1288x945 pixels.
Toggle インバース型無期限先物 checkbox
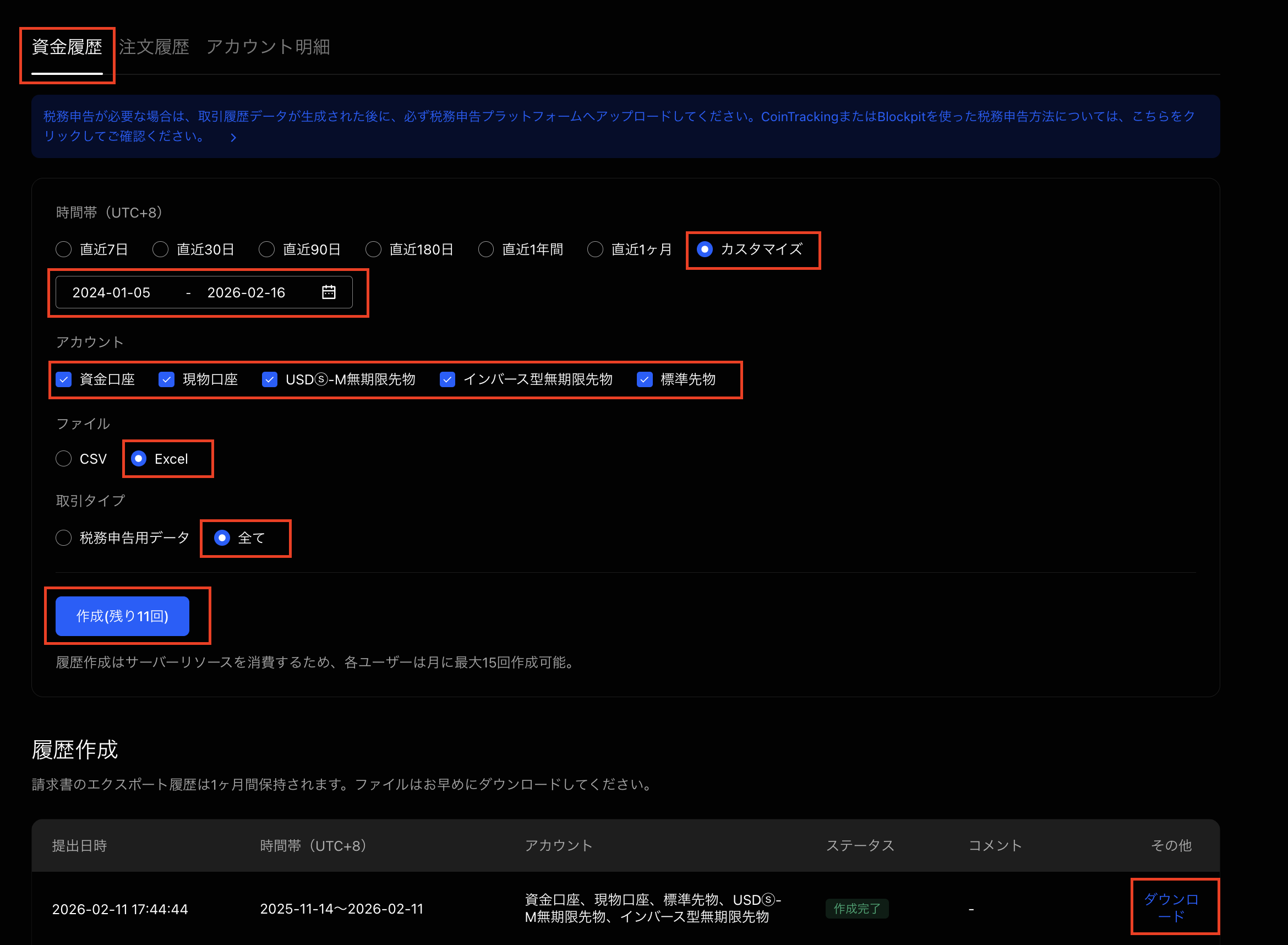pyautogui.click(x=447, y=379)
